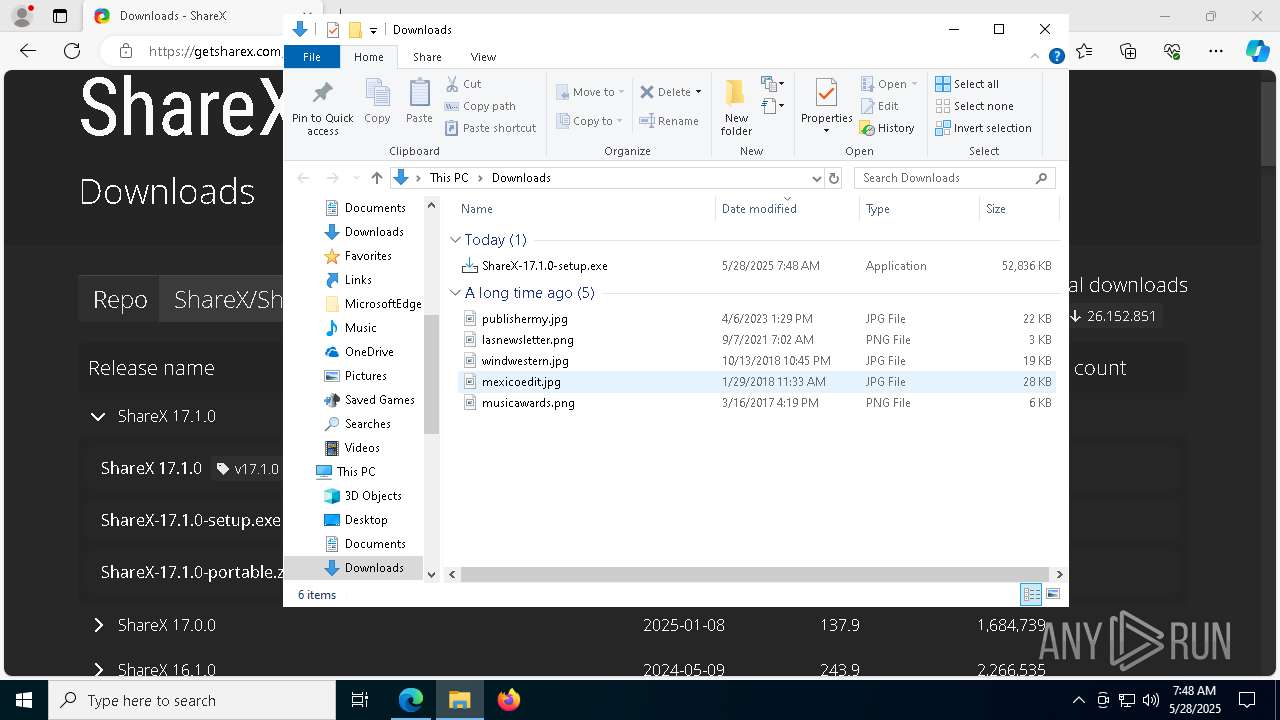The width and height of the screenshot is (1280, 720).
Task: Click the horizontal scrollbar of file list
Action: tap(756, 574)
